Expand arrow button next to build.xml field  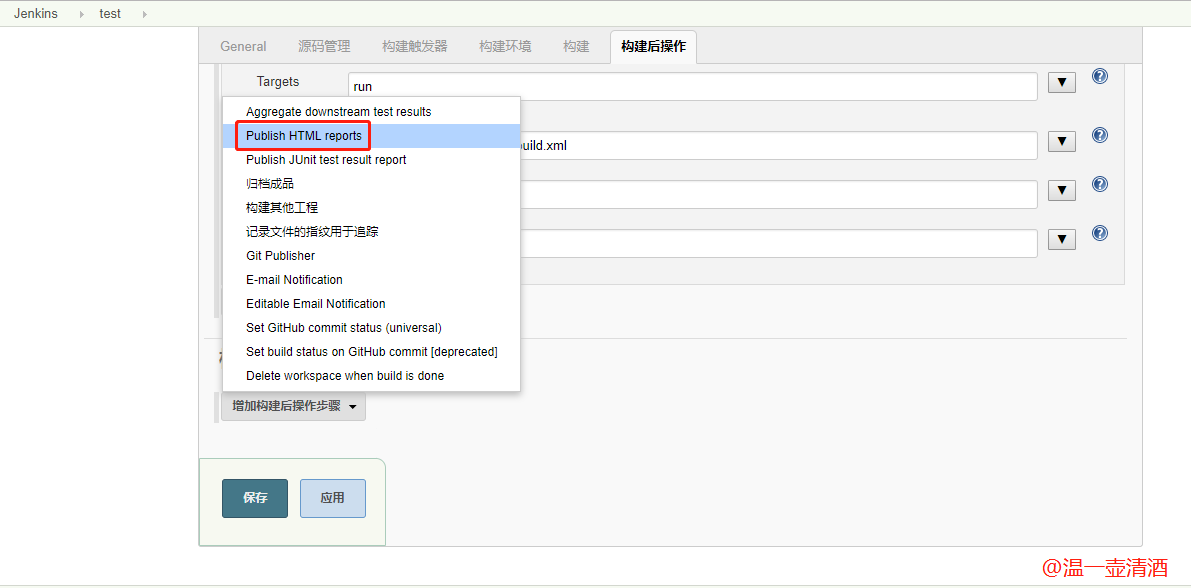tap(1062, 142)
